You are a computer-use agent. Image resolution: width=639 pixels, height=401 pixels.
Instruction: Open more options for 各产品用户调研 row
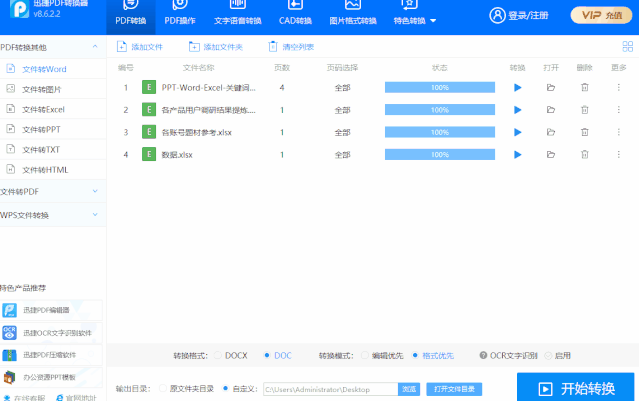pos(619,110)
